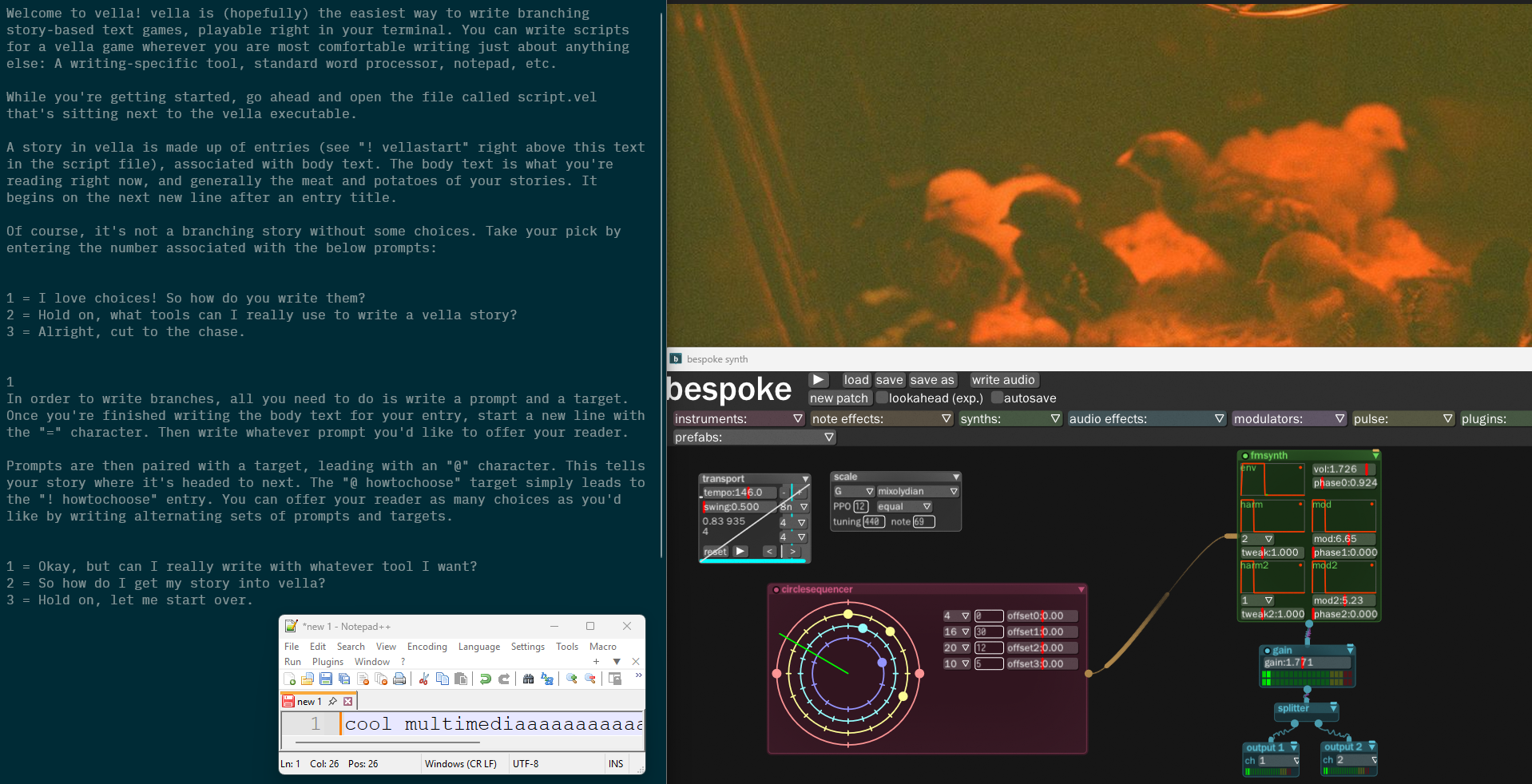The image size is (1532, 784).
Task: Click the Zoom Out magnifier icon in Notepad++
Action: point(590,679)
